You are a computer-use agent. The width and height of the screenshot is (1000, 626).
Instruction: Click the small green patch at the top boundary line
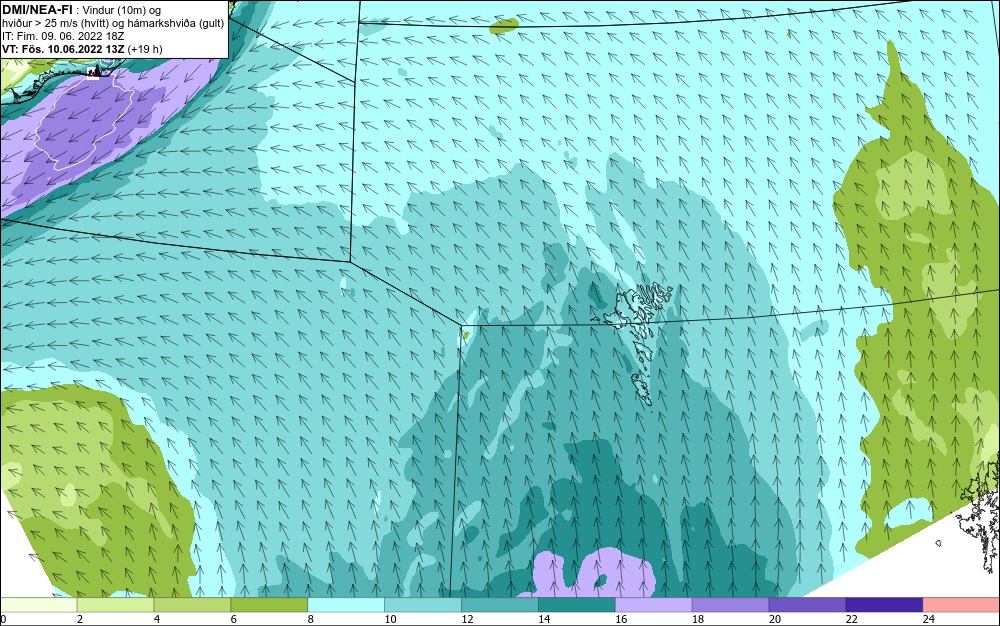point(504,25)
